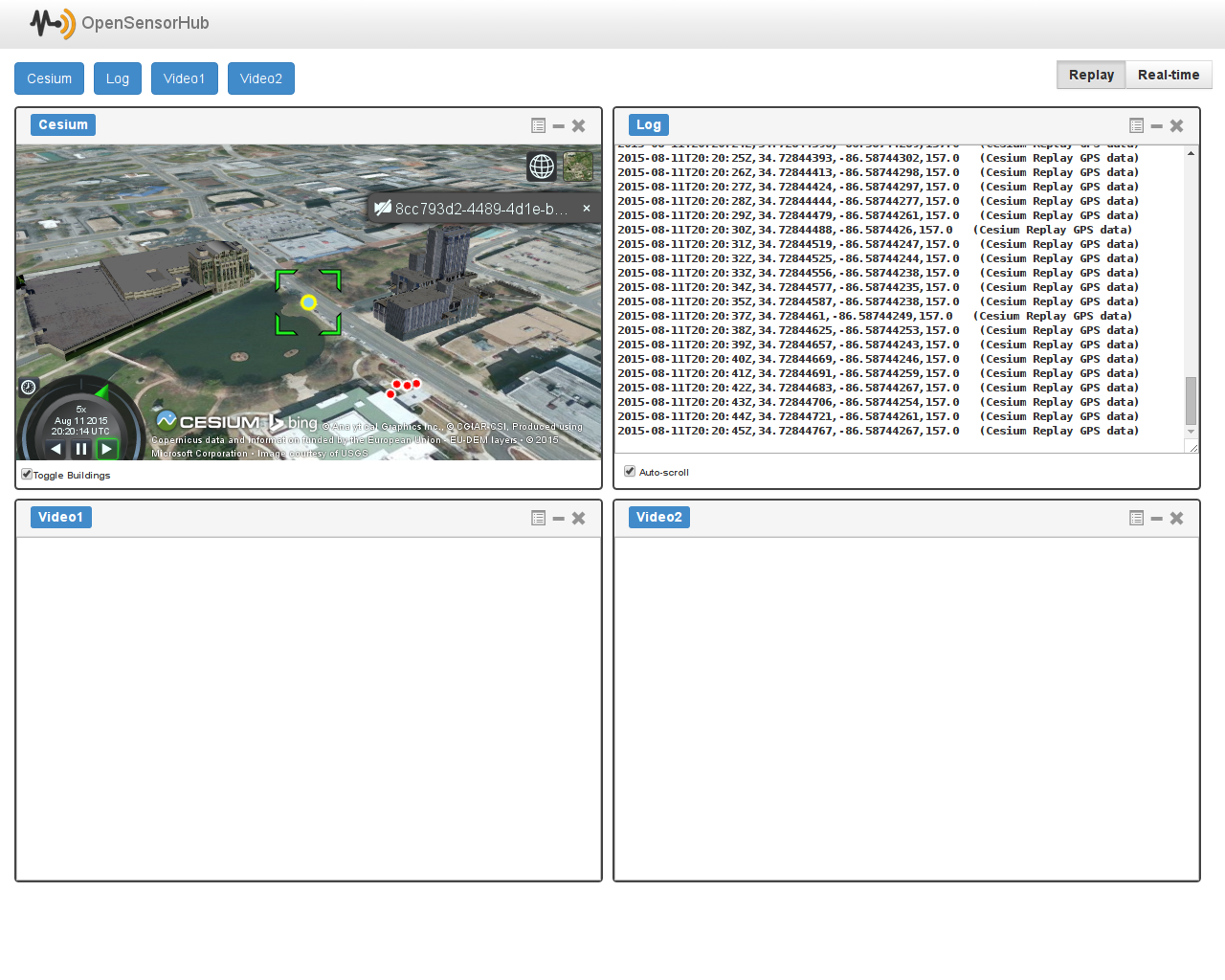Click the clock icon above animation dial
The height and width of the screenshot is (980, 1225).
pos(29,387)
